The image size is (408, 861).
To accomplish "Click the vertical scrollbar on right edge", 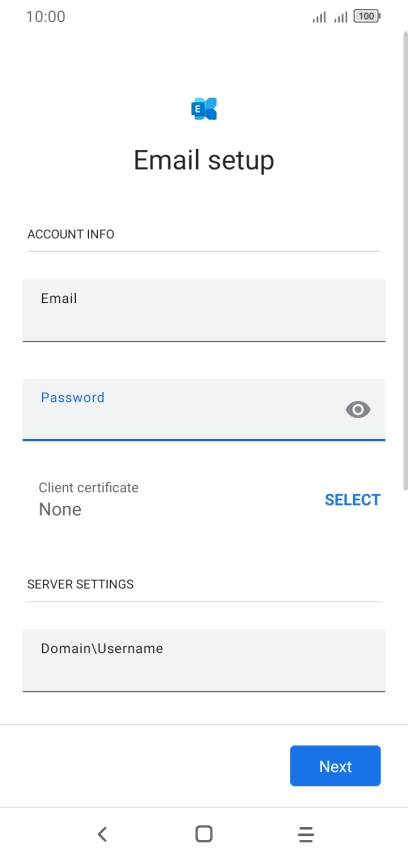I will point(405,261).
